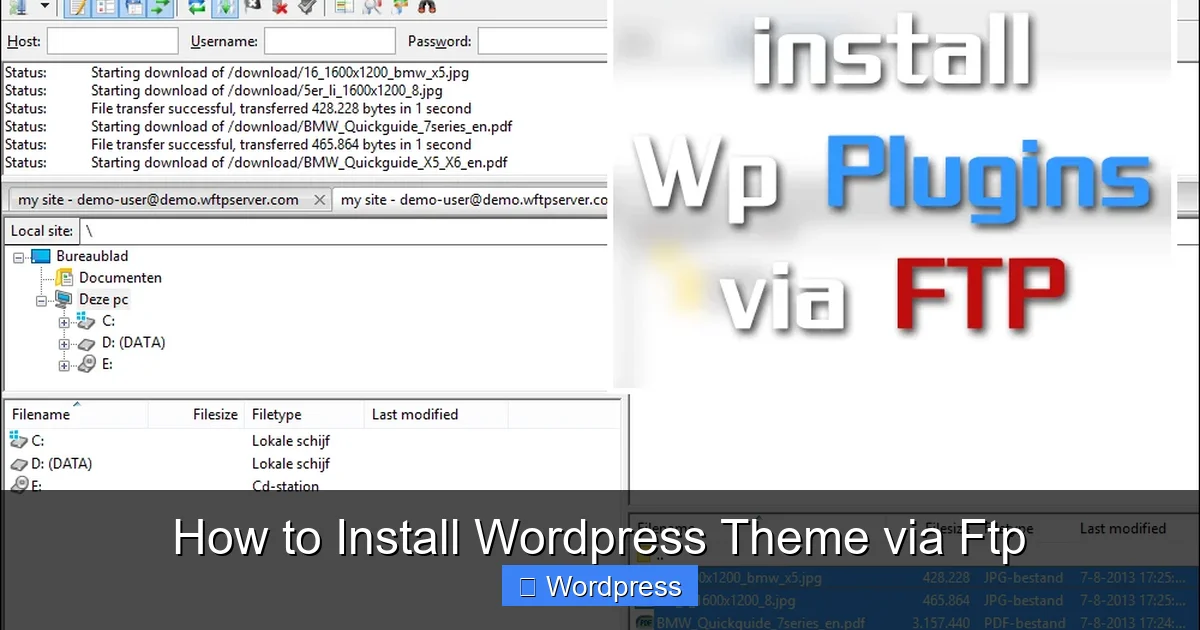Select C: drive in the local tree
The height and width of the screenshot is (630, 1200).
pos(108,321)
